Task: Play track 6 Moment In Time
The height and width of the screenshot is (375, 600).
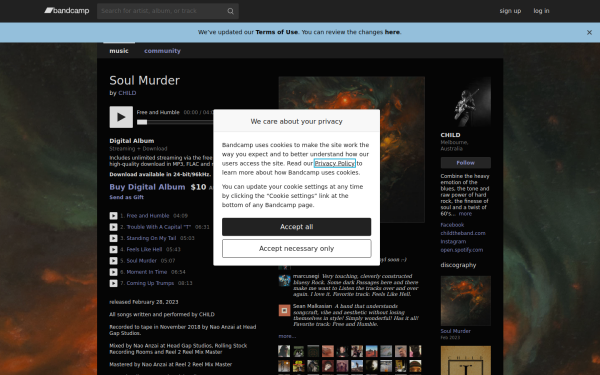Action: coord(113,272)
